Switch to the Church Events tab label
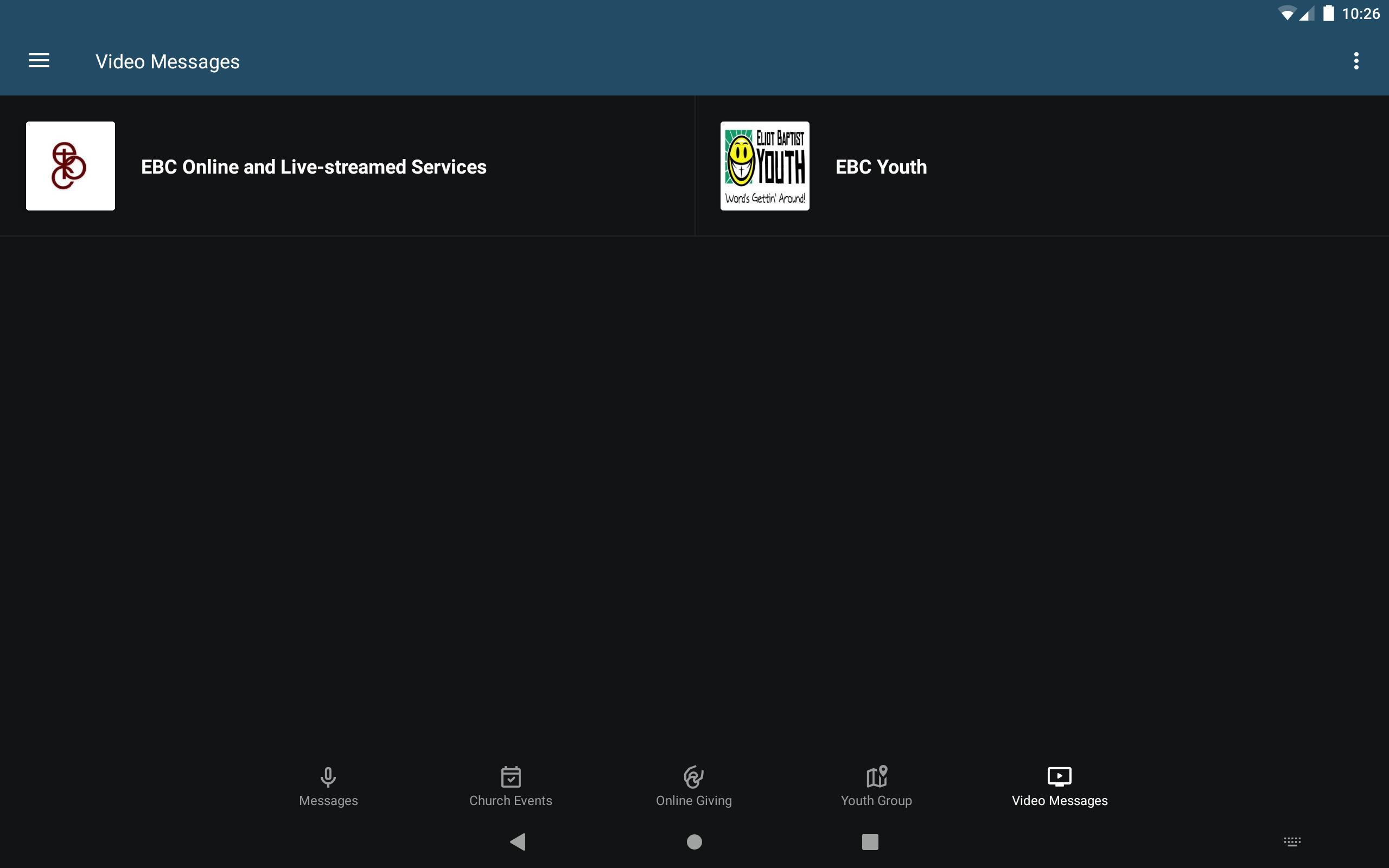This screenshot has width=1389, height=868. tap(511, 800)
